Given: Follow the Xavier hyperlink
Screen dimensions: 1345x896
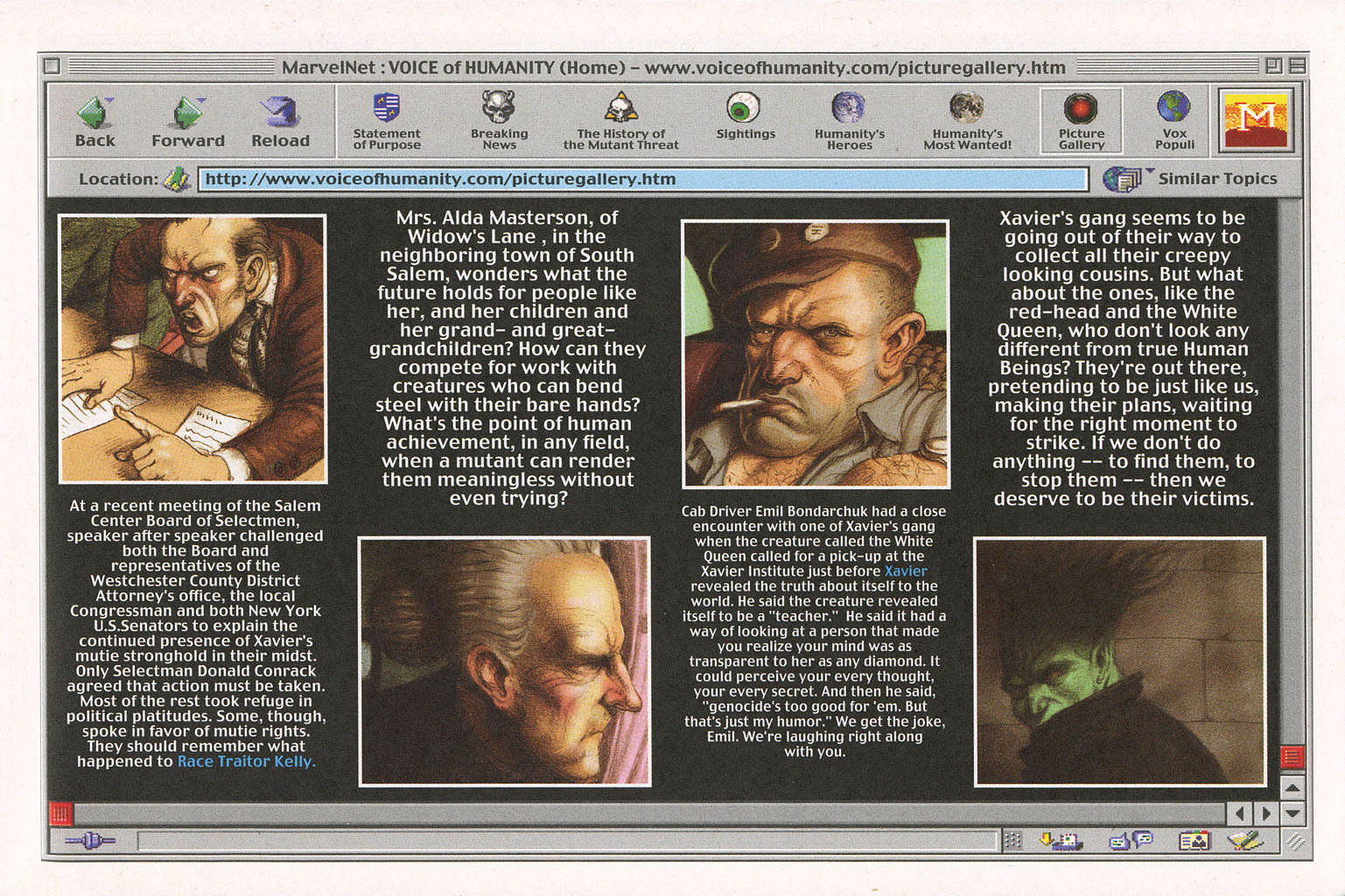Looking at the screenshot, I should [905, 570].
